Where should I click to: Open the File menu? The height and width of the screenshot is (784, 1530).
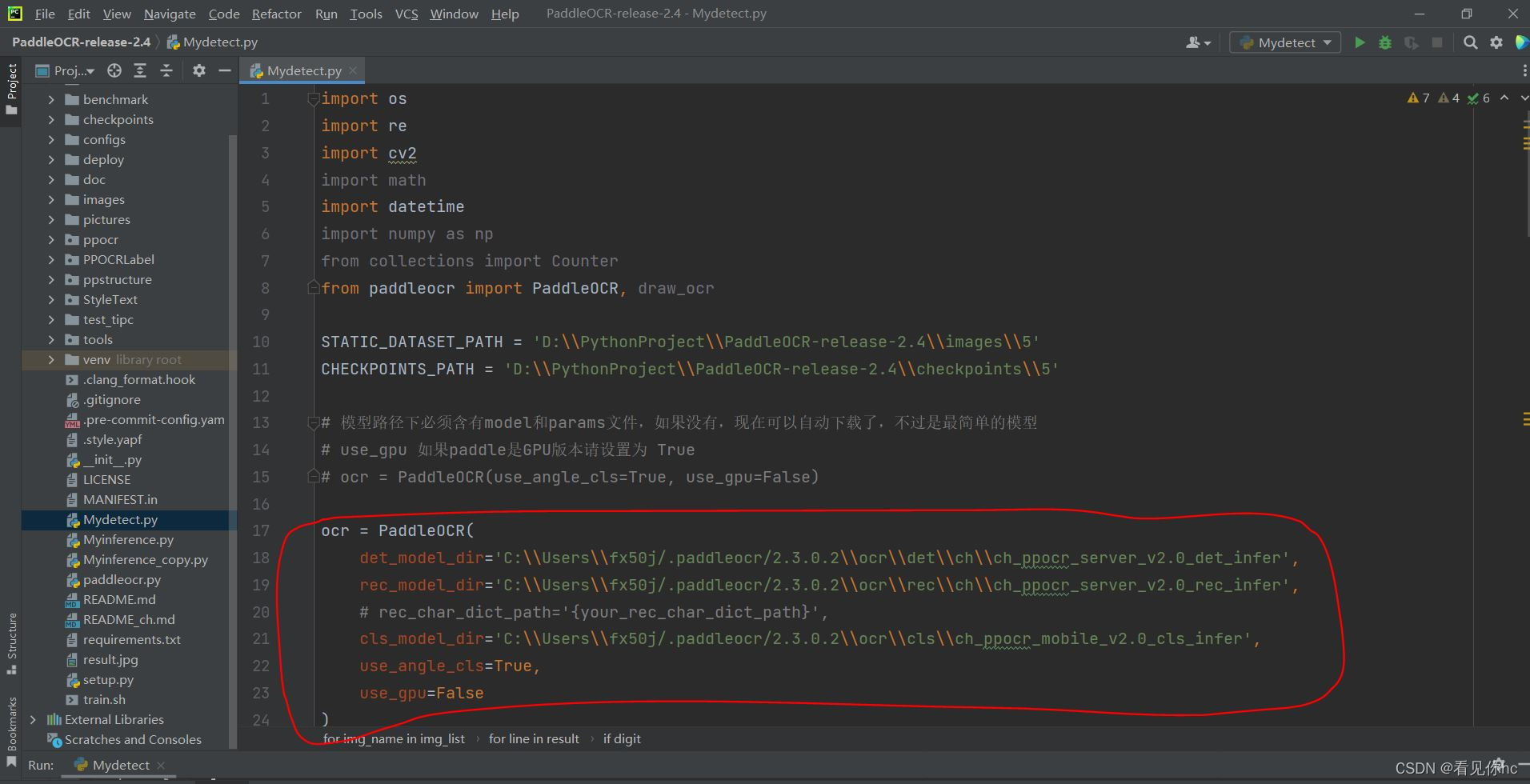[45, 14]
